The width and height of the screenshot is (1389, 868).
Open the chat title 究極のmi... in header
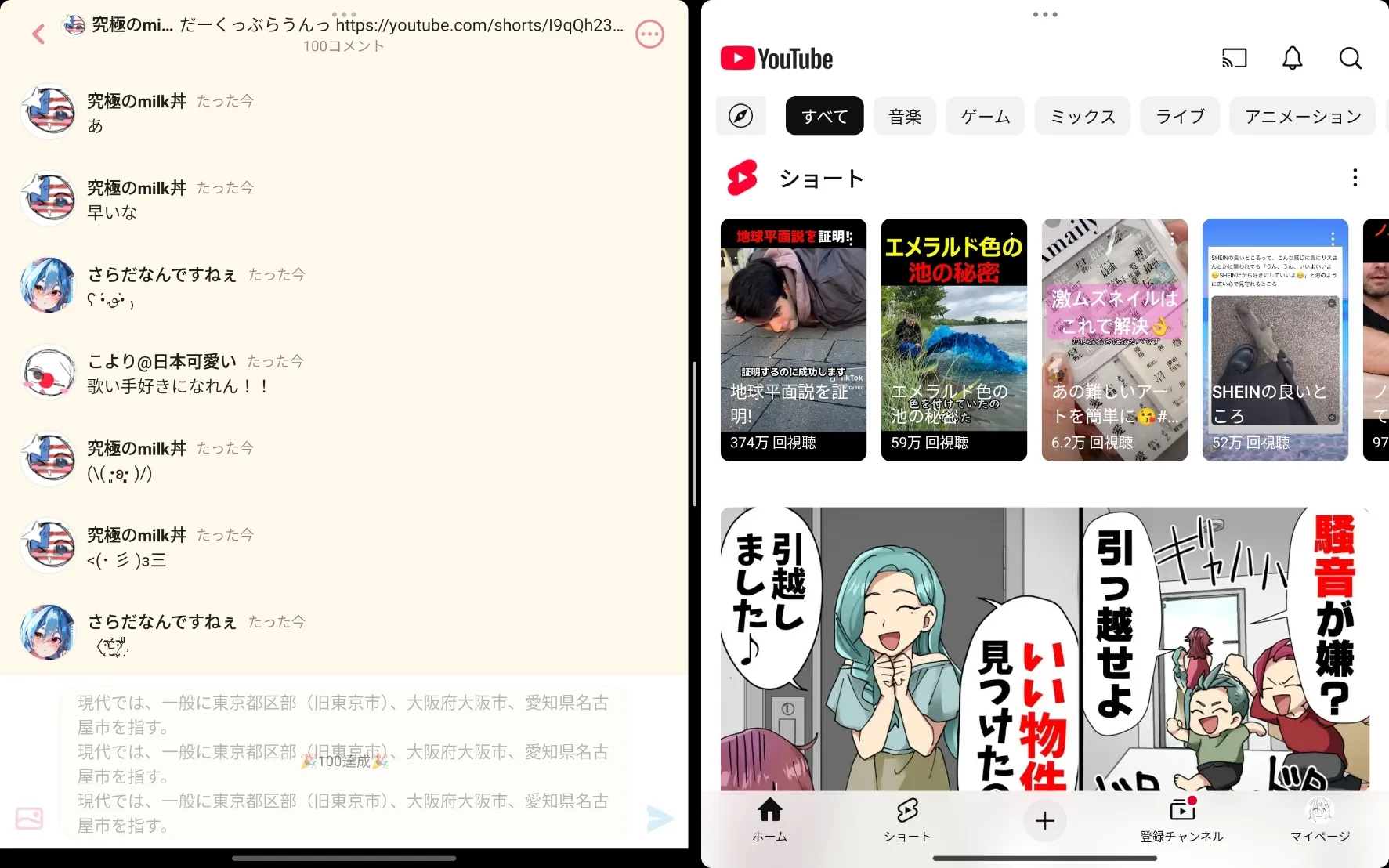[132, 25]
